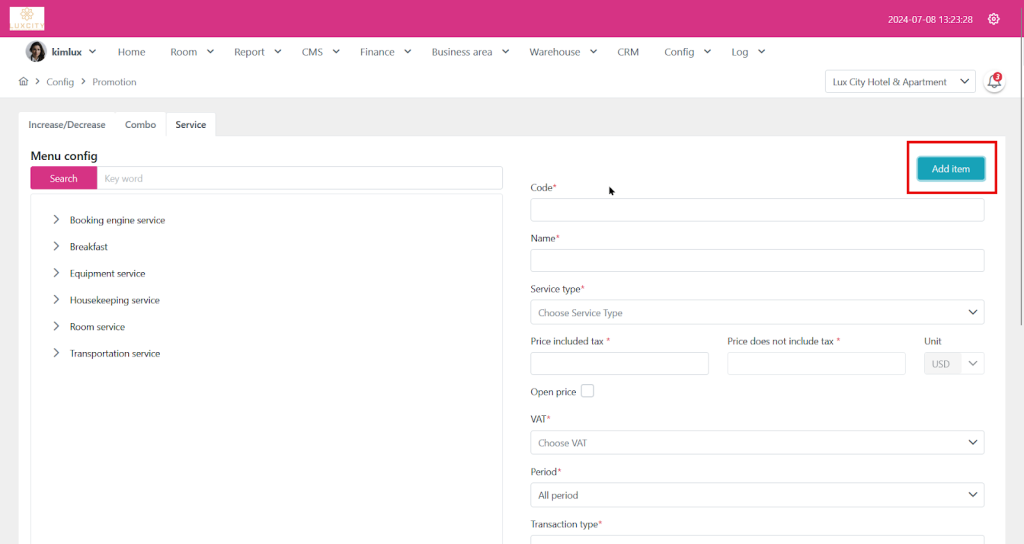Open the Lux City Hotel & Apartment selector

pyautogui.click(x=900, y=82)
